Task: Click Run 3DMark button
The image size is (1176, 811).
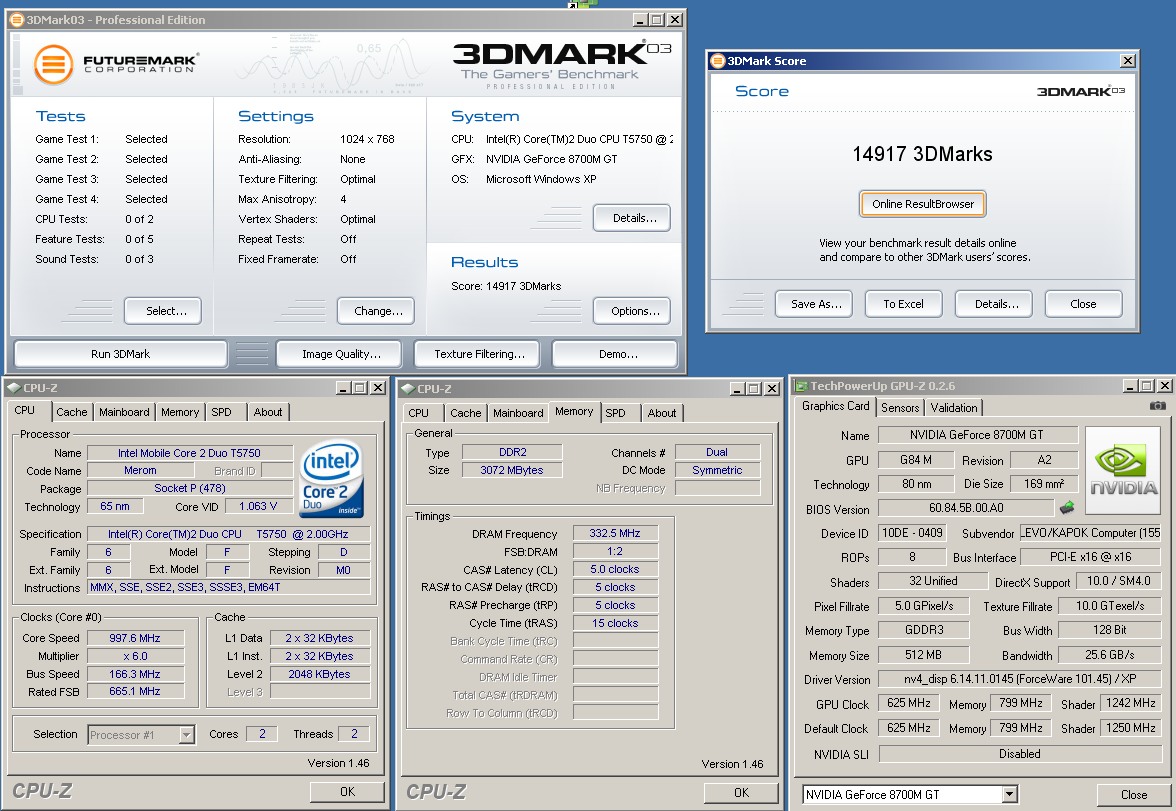Action: click(121, 354)
